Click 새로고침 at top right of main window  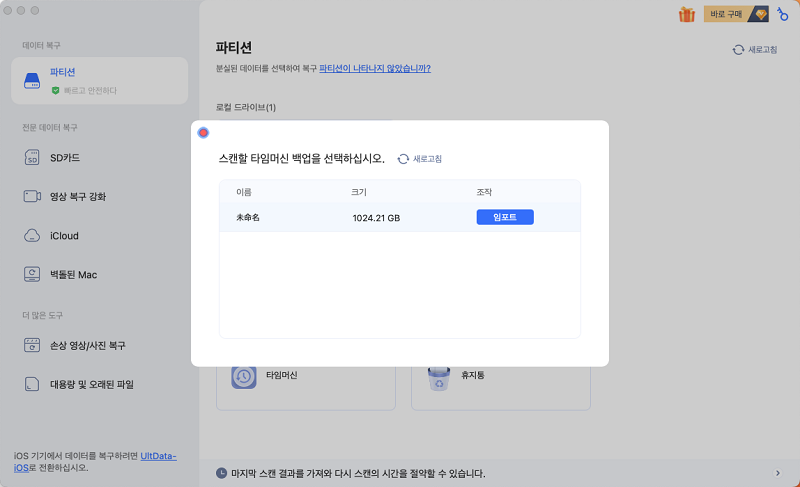coord(762,50)
